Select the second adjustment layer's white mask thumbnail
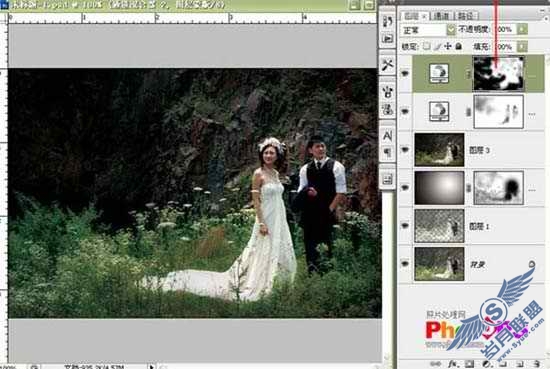The image size is (550, 369). click(498, 112)
